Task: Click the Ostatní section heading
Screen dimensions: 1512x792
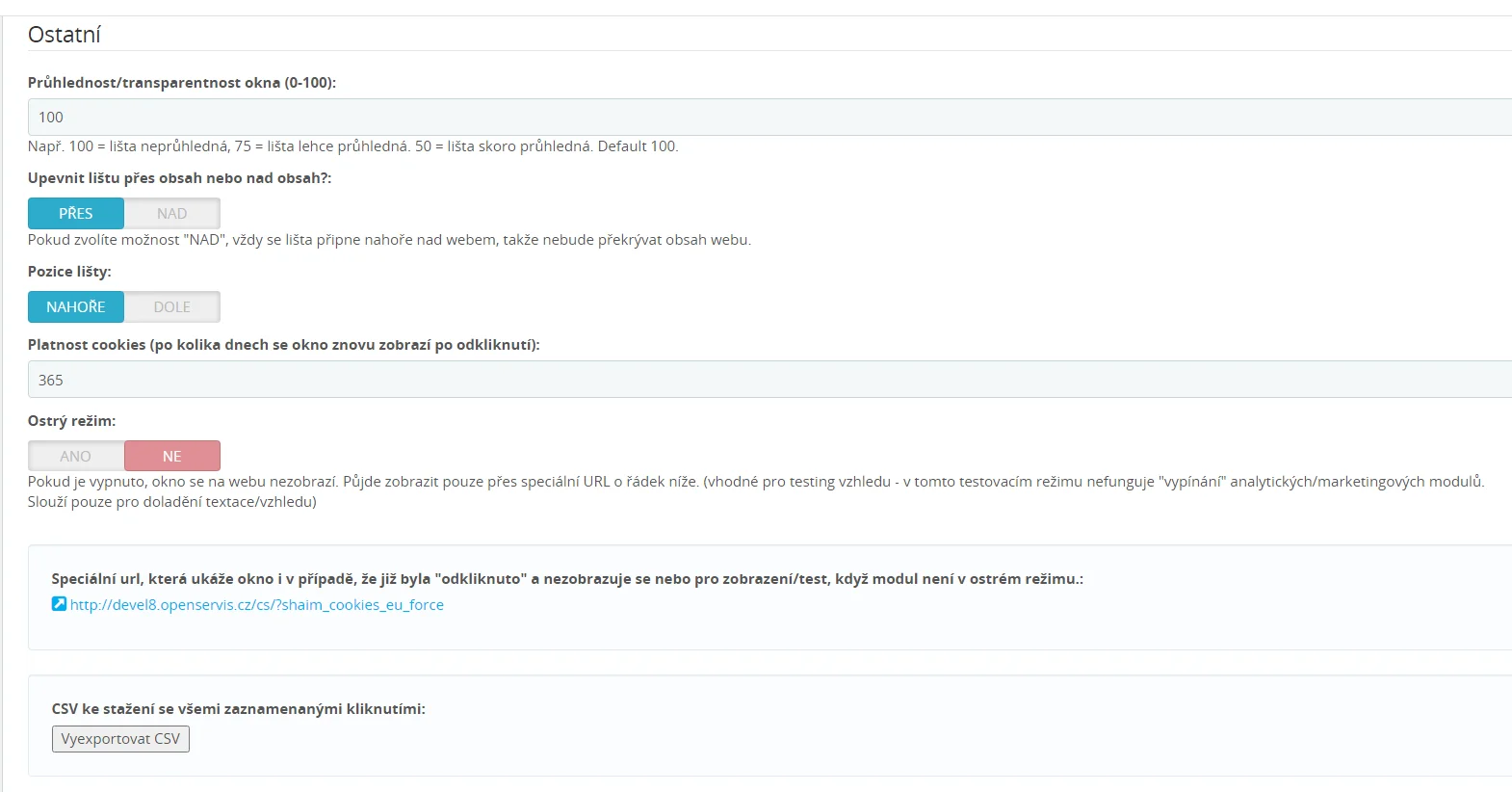Action: point(65,35)
